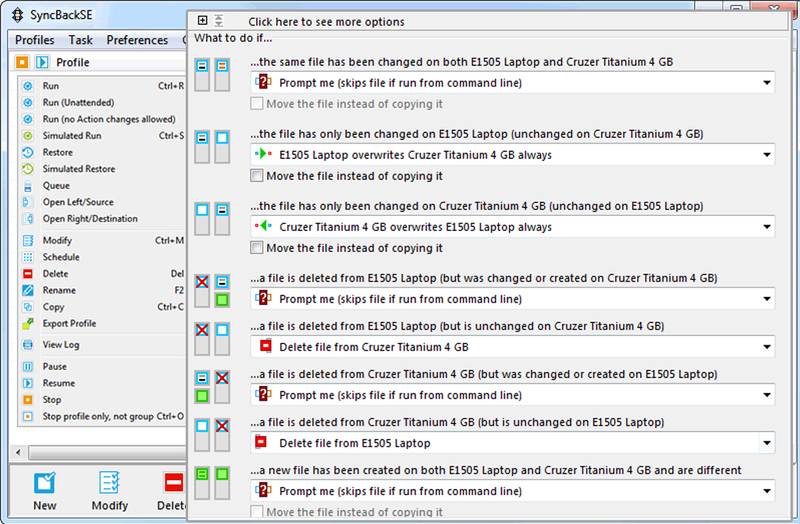The height and width of the screenshot is (524, 800).
Task: Open 'same file changed on both' action dropdown
Action: [512, 83]
